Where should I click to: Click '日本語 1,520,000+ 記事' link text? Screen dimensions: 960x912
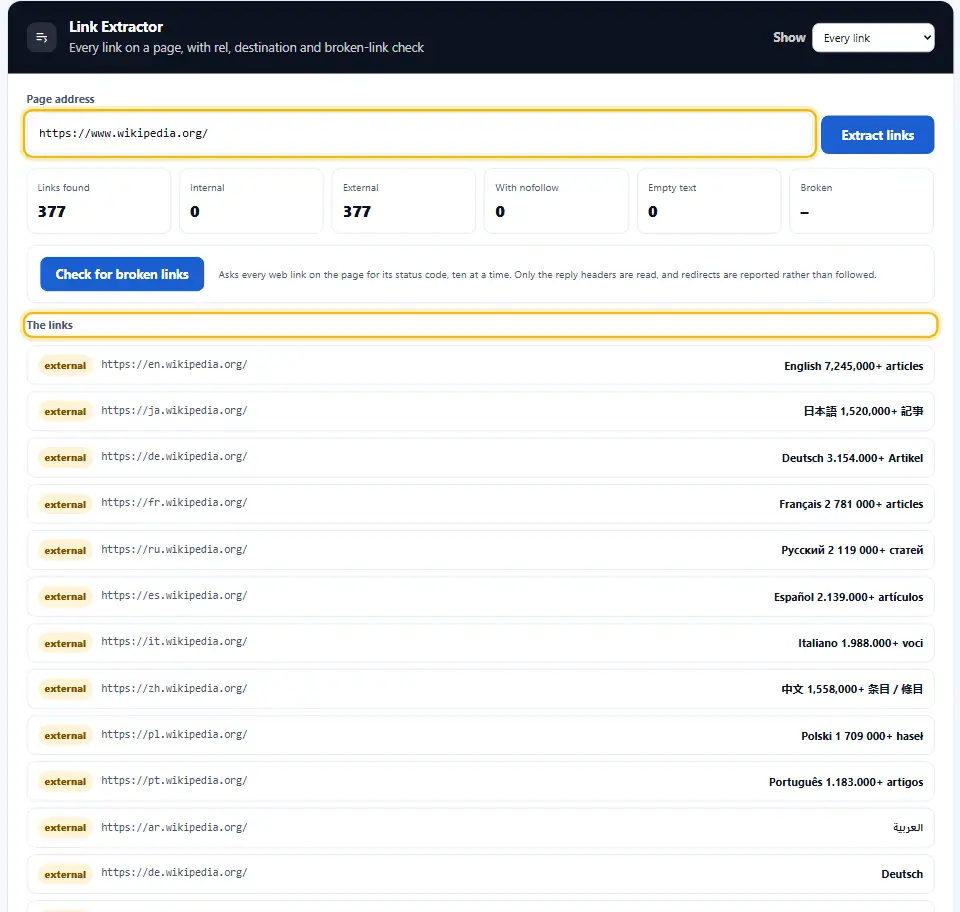[863, 411]
